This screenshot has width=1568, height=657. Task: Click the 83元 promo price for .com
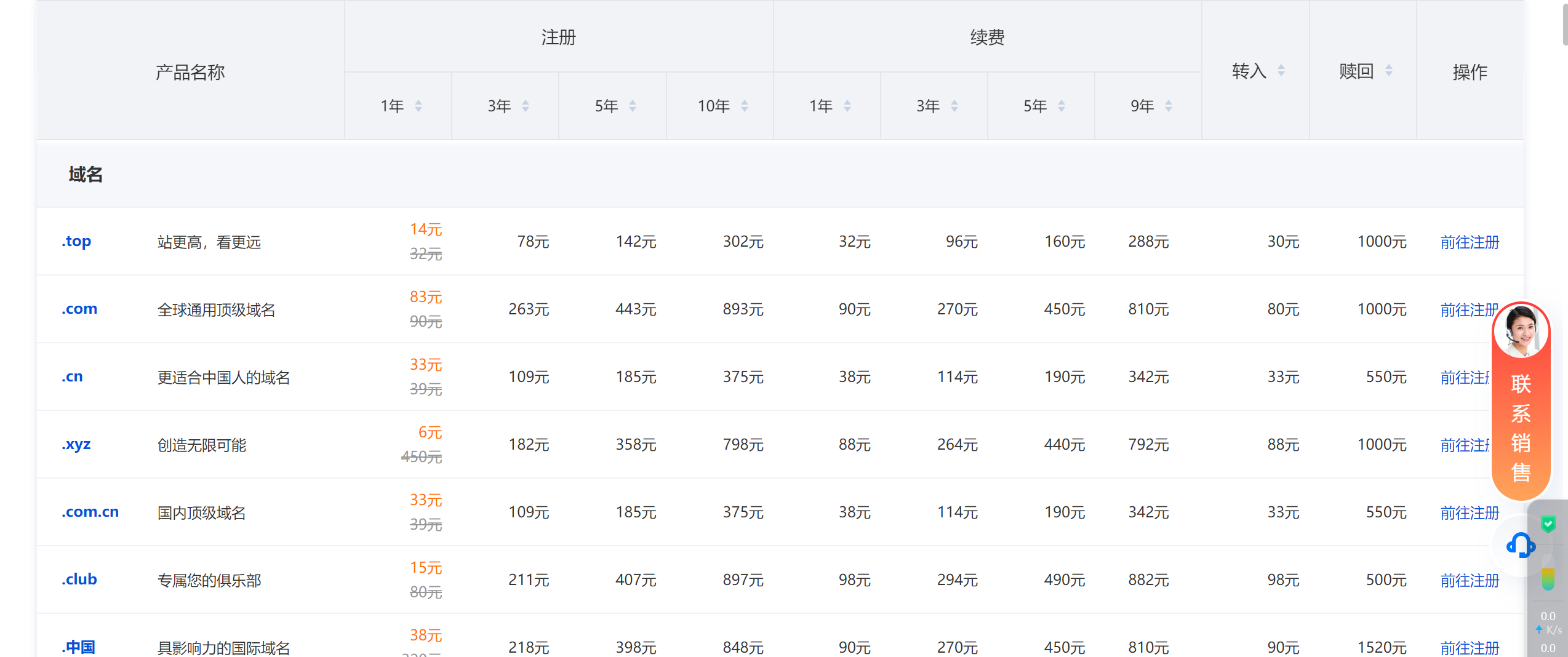pyautogui.click(x=426, y=297)
